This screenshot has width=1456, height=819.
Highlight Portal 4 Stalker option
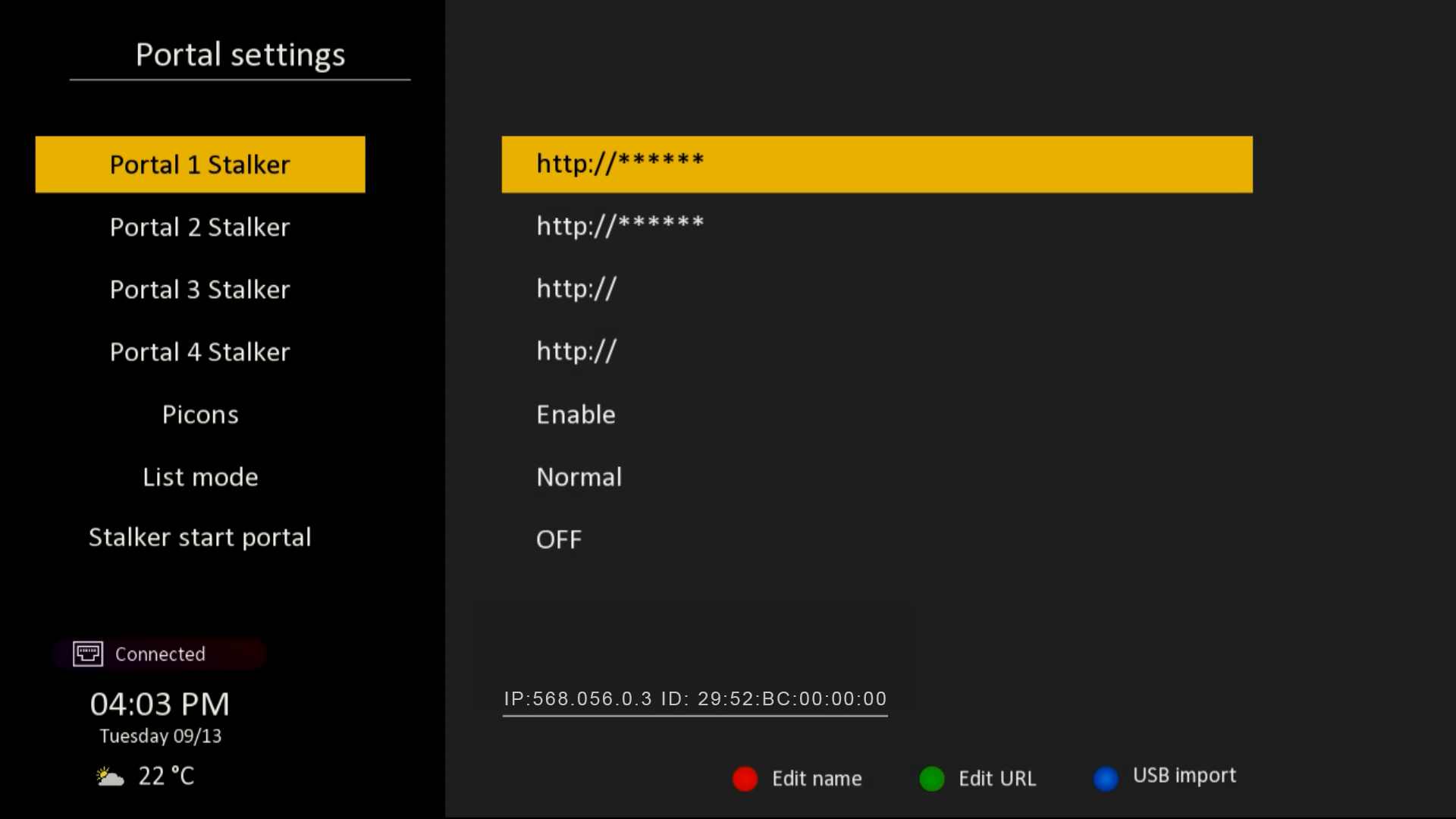tap(200, 352)
